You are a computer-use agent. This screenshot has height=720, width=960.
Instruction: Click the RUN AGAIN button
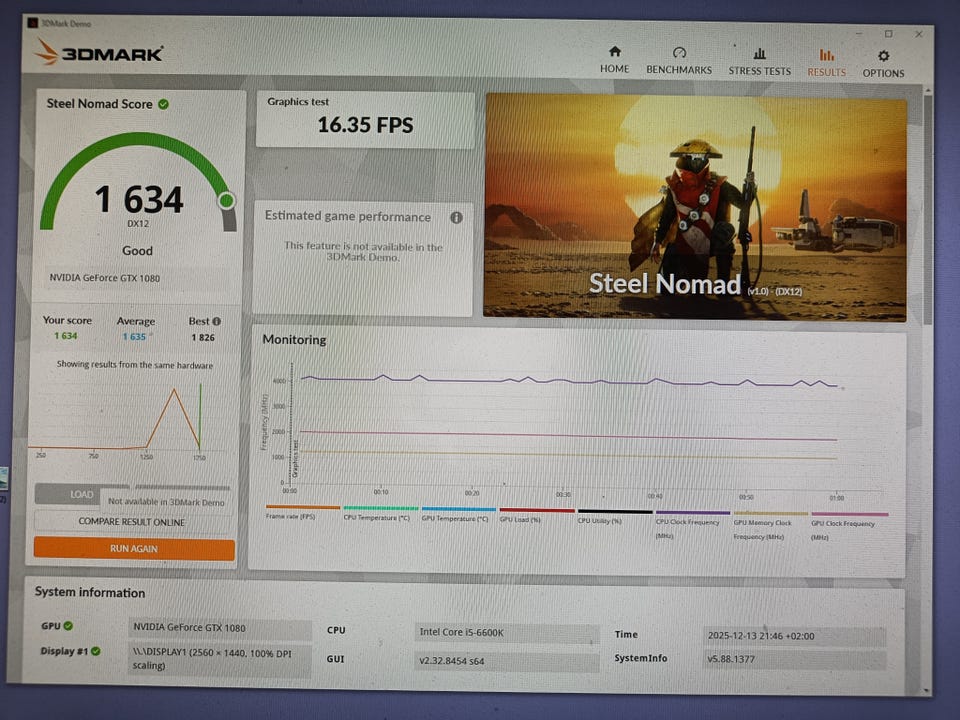coord(134,549)
